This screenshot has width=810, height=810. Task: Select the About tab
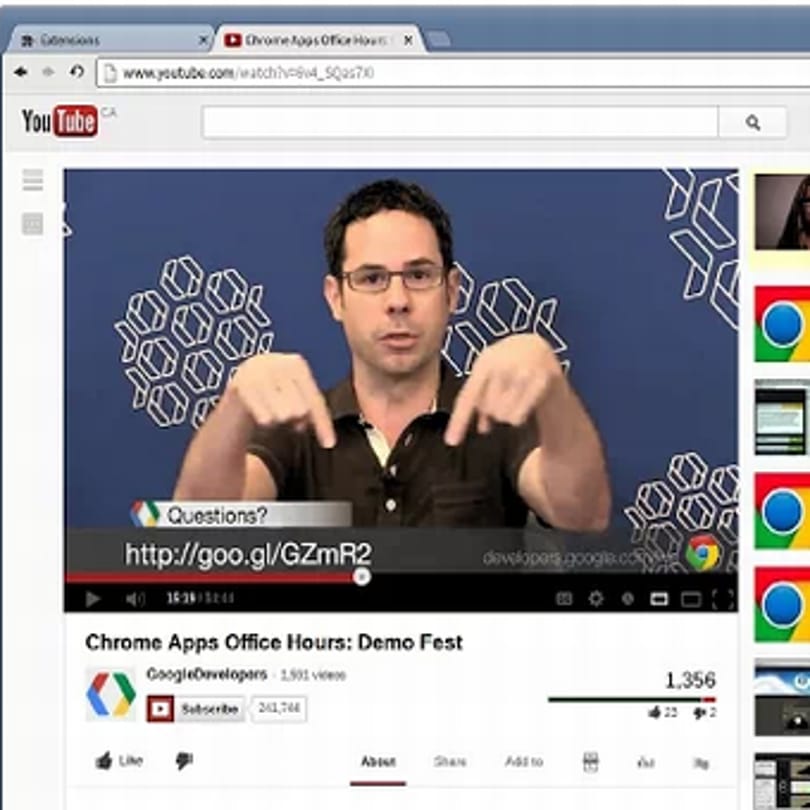pos(378,761)
